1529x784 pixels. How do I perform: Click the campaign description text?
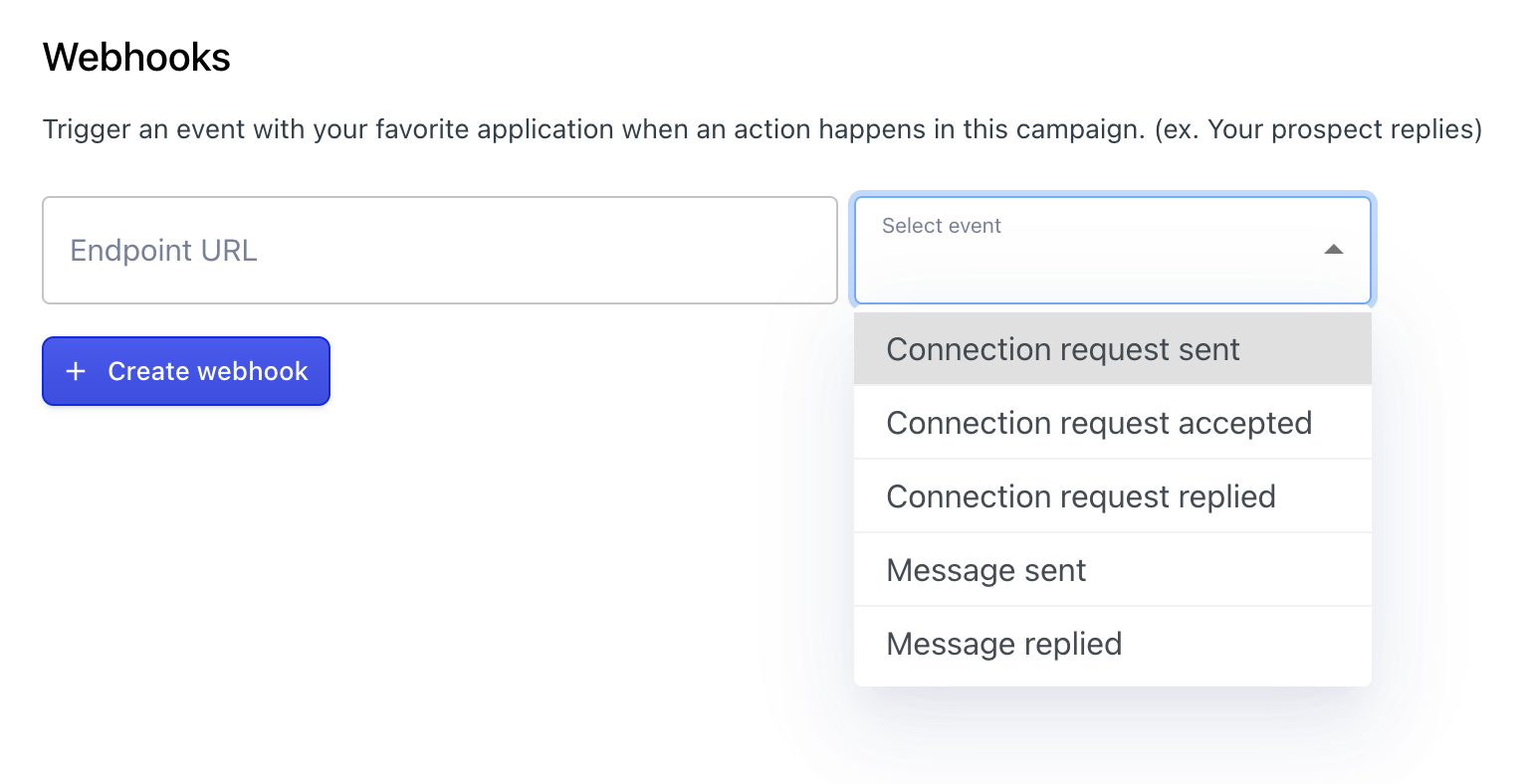point(762,128)
